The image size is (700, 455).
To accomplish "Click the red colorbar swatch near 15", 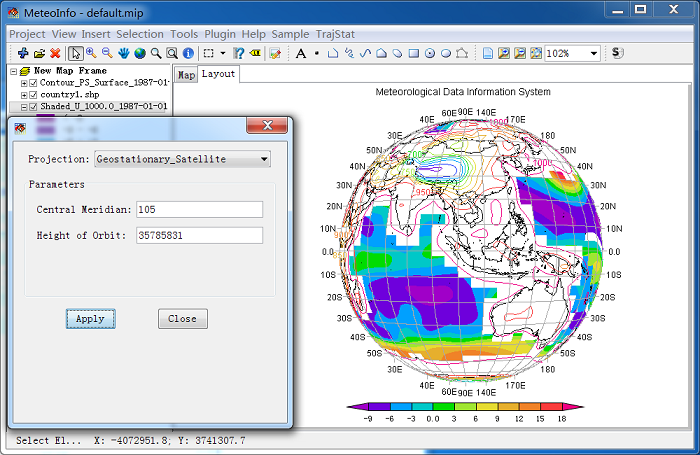I will pyautogui.click(x=551, y=406).
